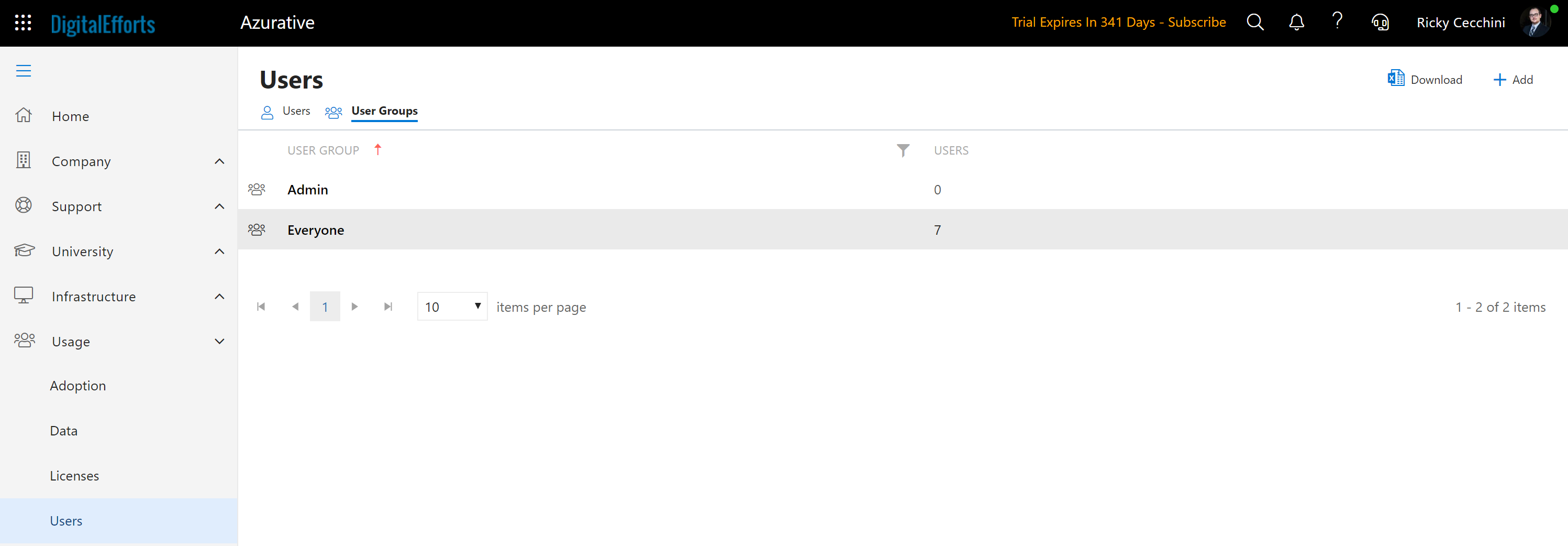Click the 1 - 2 of 2 items text

pos(1500,307)
